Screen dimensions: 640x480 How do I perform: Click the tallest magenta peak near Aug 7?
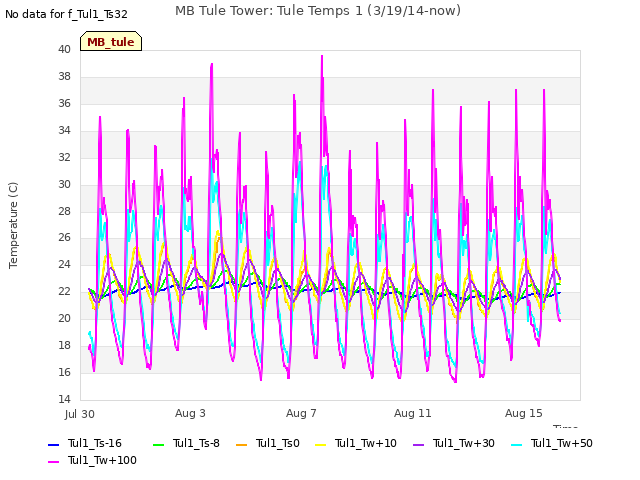point(322,57)
